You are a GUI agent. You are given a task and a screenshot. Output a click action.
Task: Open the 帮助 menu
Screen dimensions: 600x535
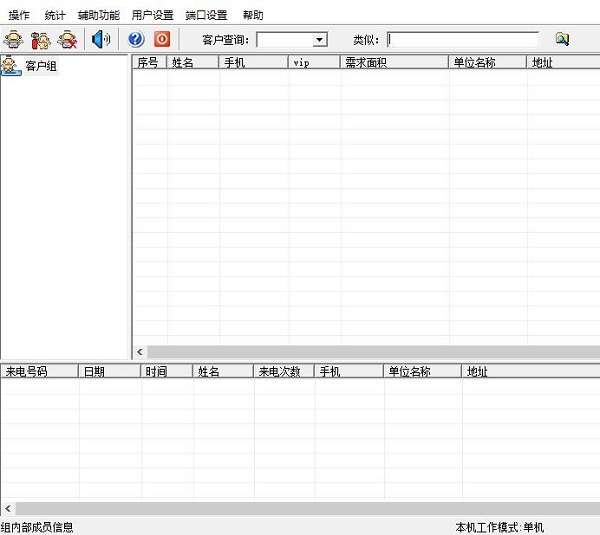(253, 15)
